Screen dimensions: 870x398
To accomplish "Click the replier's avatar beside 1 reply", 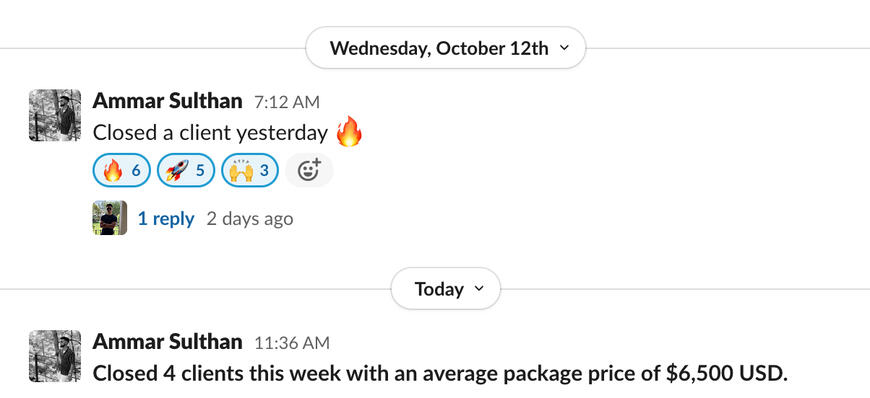I will click(109, 218).
